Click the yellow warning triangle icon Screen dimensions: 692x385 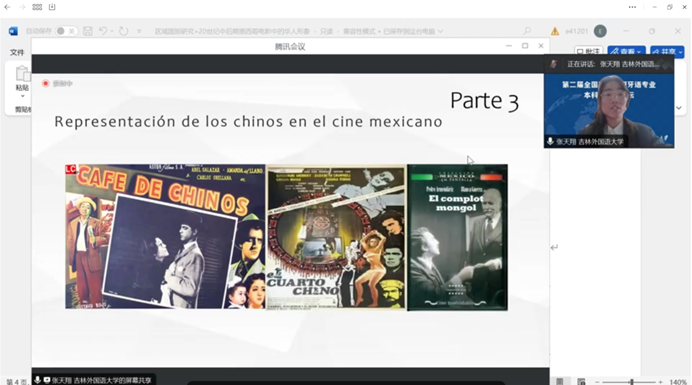pos(555,31)
